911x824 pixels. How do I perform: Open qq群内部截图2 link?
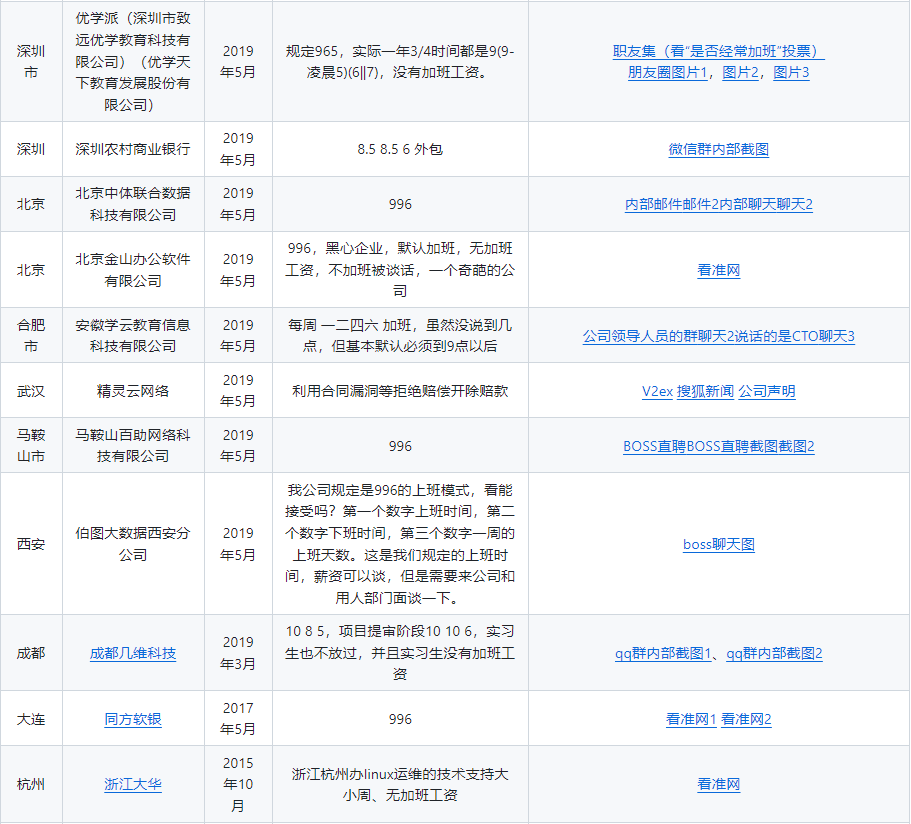coord(774,653)
